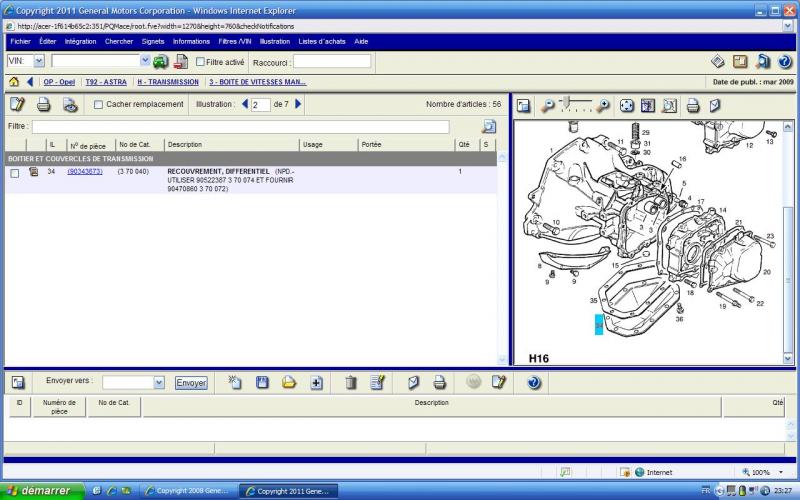
Task: Open the zoom level 100% dropdown
Action: (781, 472)
